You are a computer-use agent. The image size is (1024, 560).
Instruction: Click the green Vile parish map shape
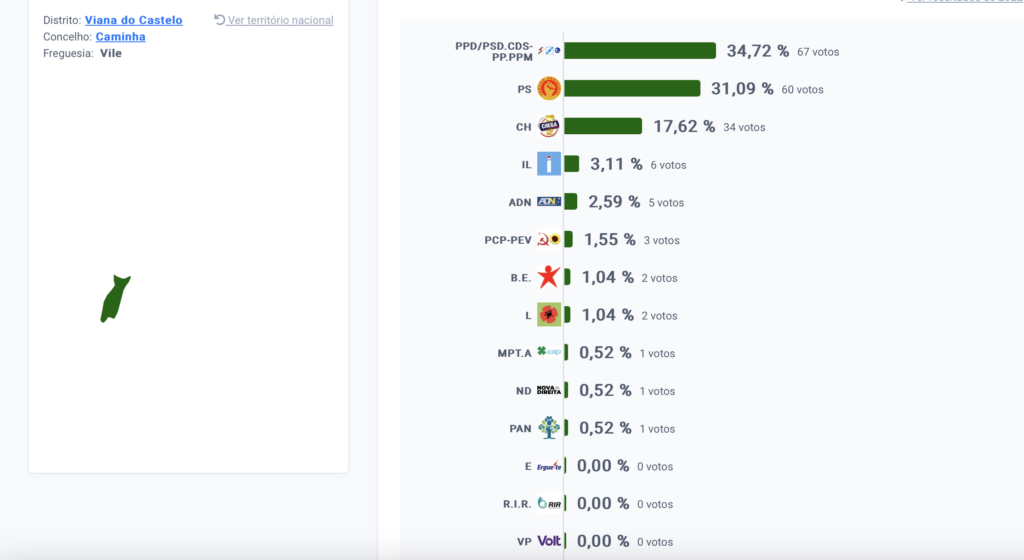pyautogui.click(x=115, y=298)
